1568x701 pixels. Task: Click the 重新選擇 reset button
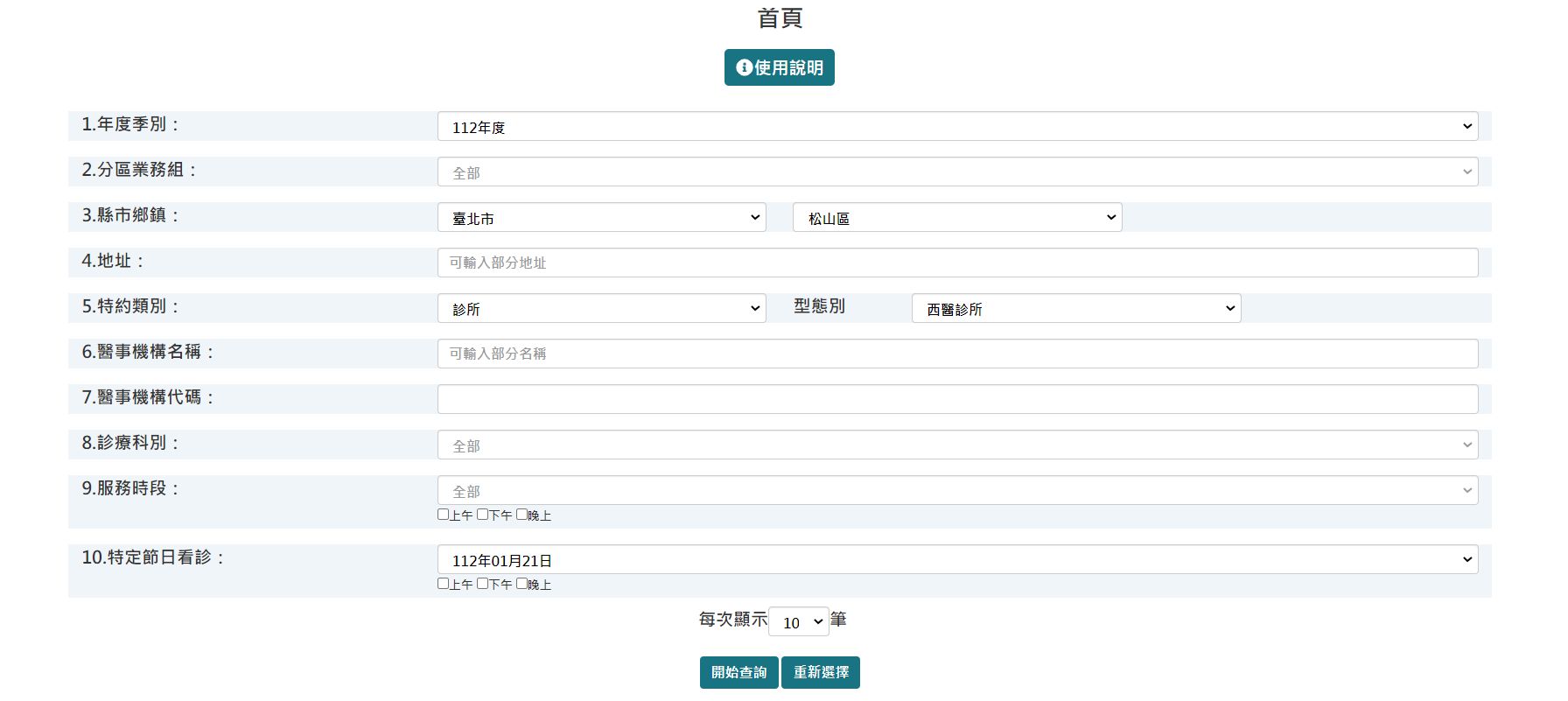click(x=821, y=672)
